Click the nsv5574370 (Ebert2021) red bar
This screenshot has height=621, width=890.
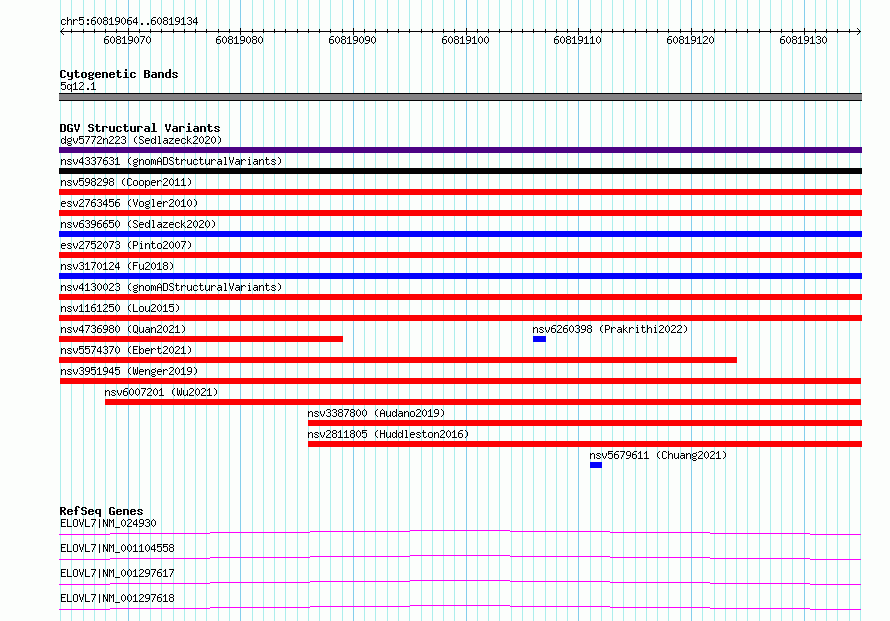pyautogui.click(x=398, y=360)
